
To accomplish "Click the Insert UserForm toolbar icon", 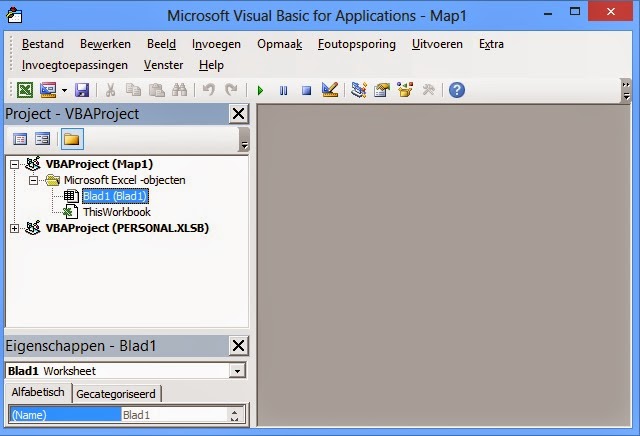I will tap(48, 90).
